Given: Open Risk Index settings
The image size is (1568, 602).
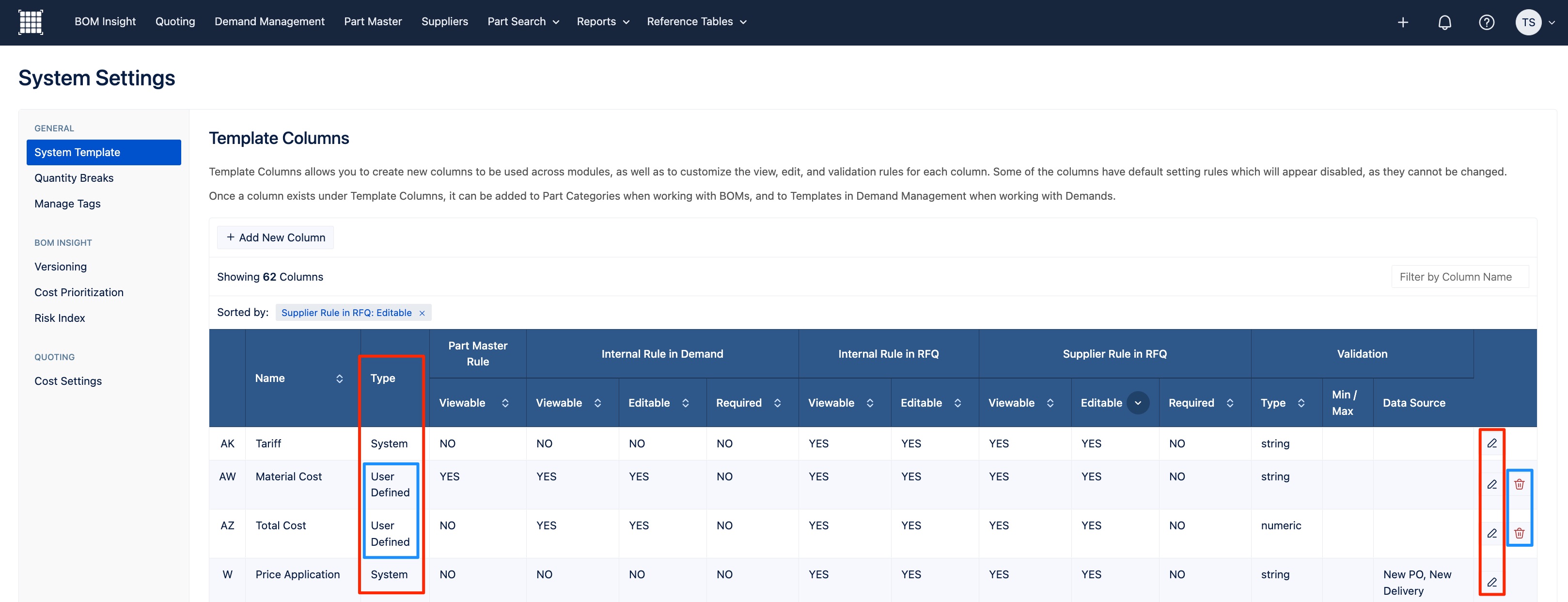Looking at the screenshot, I should [x=60, y=318].
